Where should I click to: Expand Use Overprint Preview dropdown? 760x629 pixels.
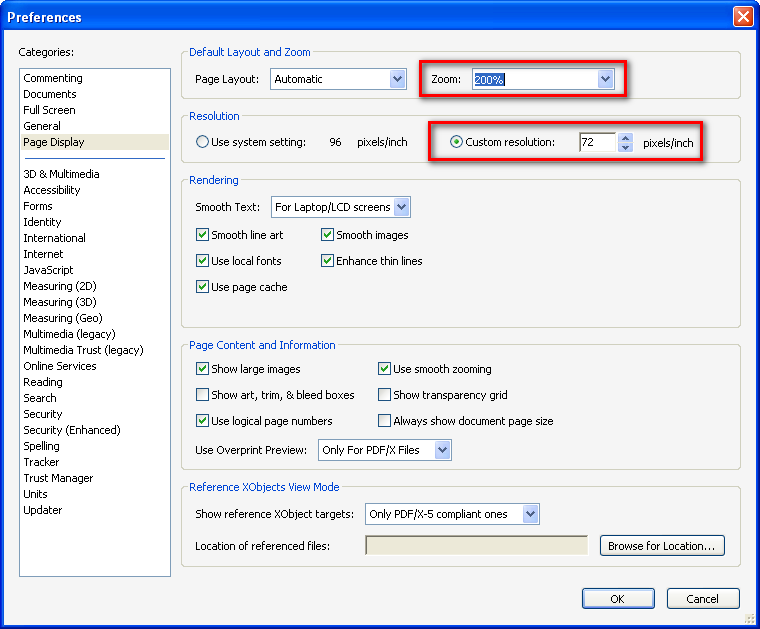coord(443,451)
